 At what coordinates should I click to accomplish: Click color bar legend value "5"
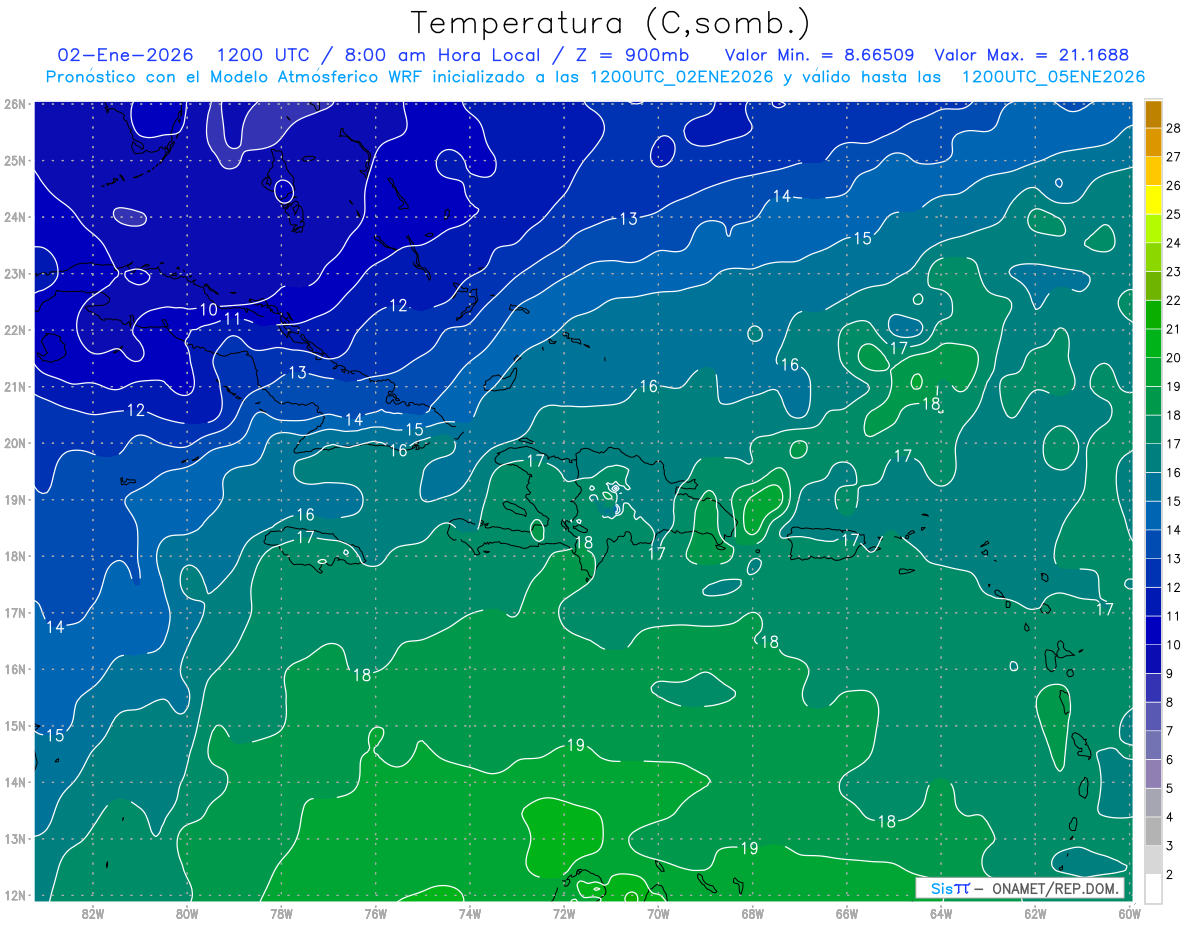(1170, 788)
